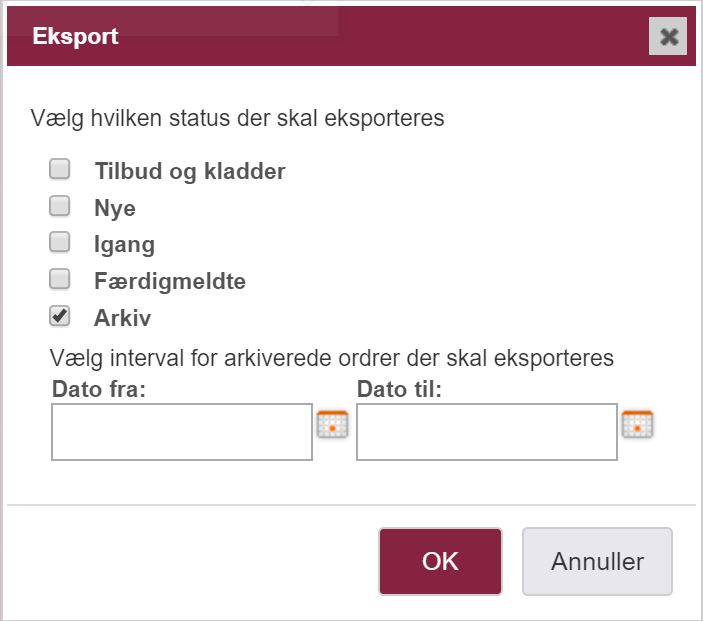The width and height of the screenshot is (703, 621).
Task: Enable the Tilbud og kladder checkbox
Action: (x=60, y=169)
